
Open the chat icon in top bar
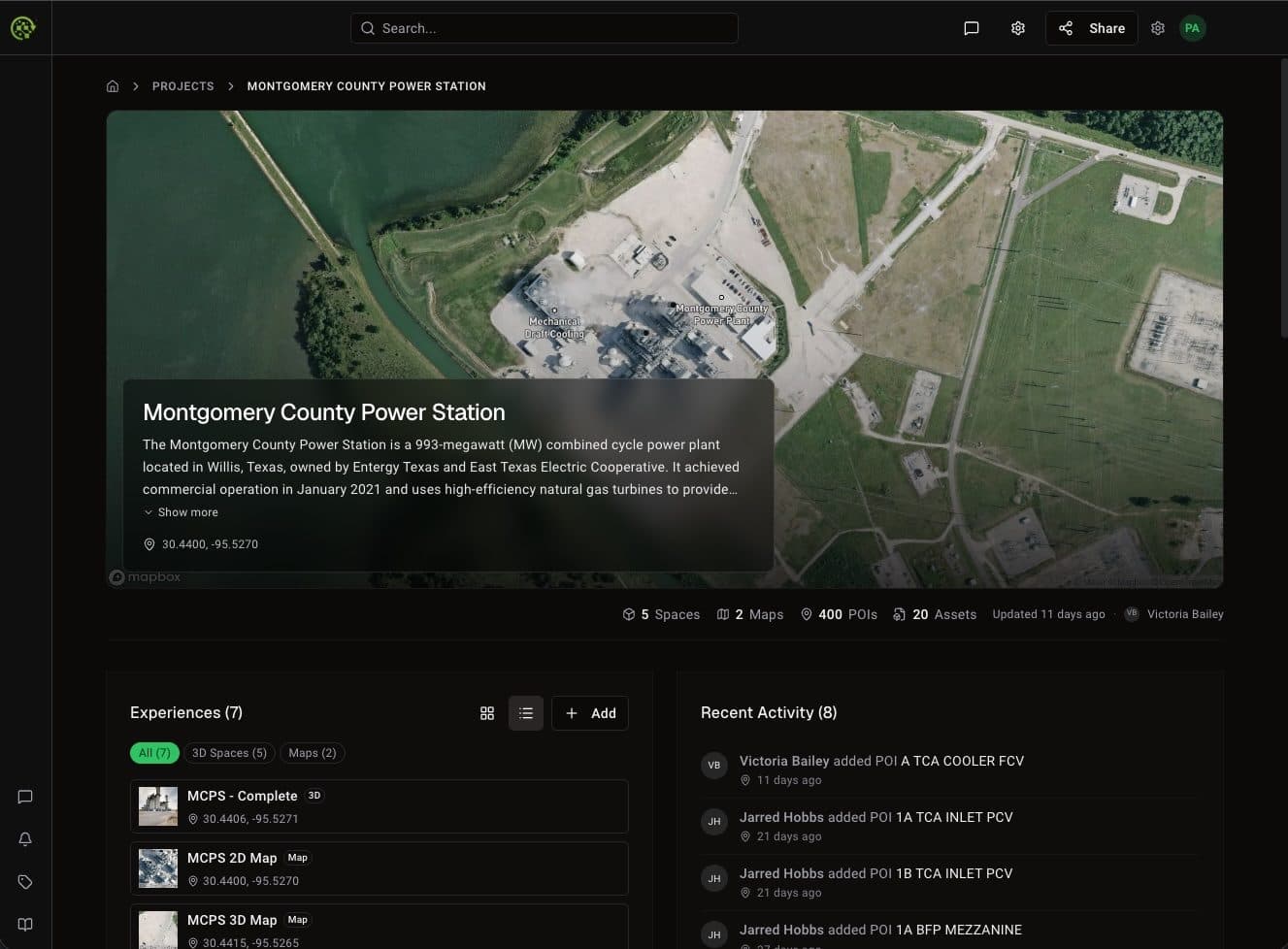[971, 28]
